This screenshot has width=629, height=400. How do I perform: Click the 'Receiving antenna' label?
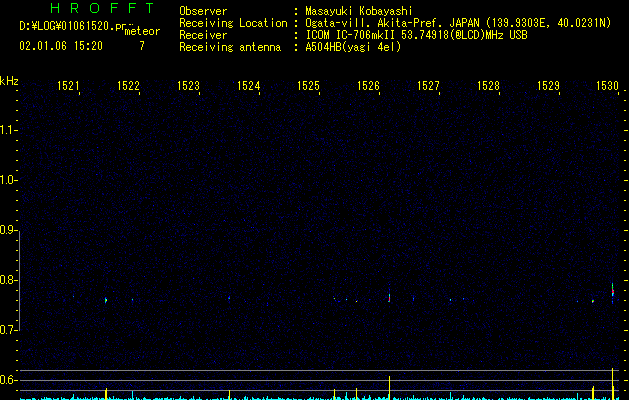click(x=230, y=47)
